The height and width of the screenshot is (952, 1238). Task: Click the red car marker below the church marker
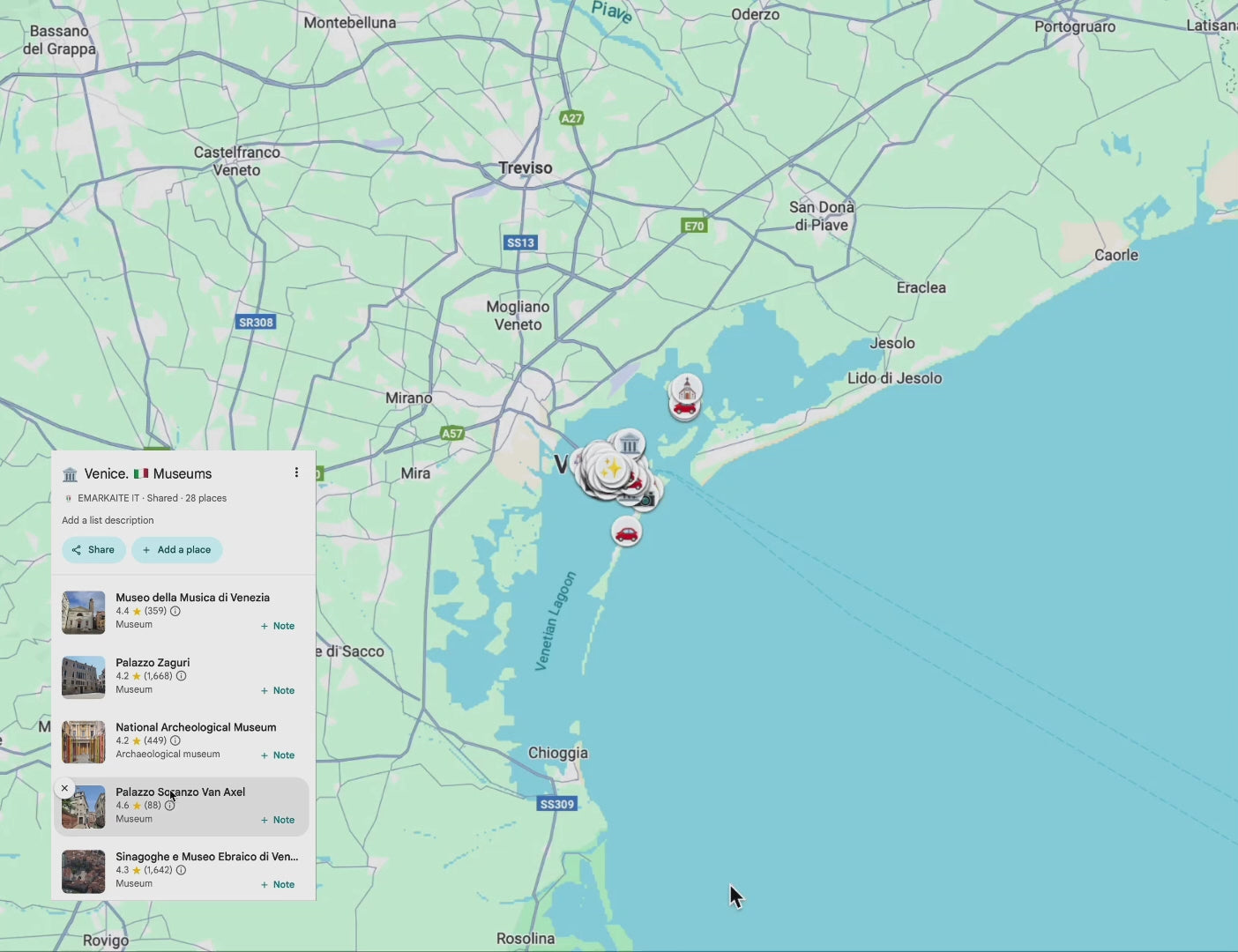click(683, 410)
